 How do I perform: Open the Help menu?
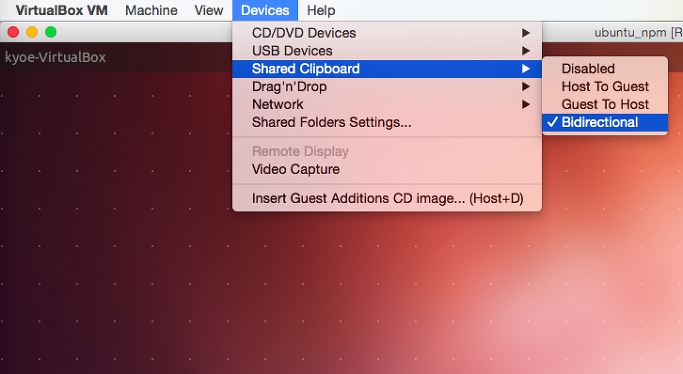point(321,10)
